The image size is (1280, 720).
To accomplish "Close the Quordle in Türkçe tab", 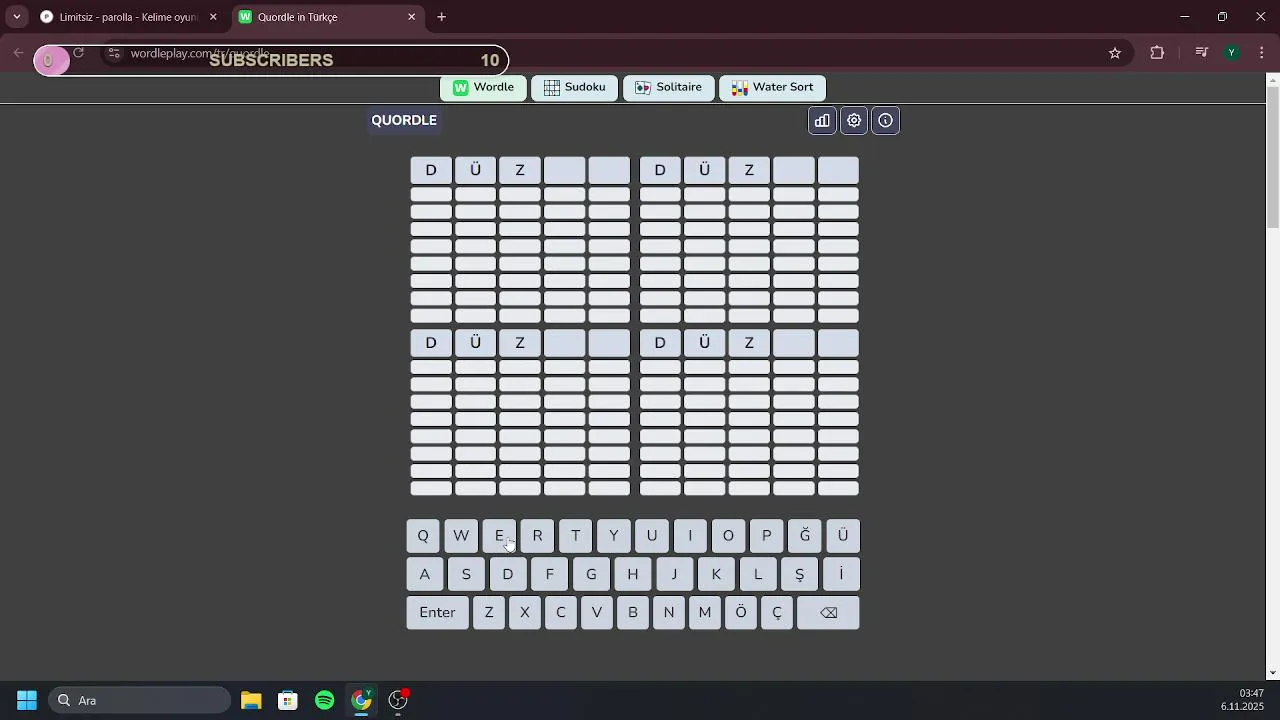I will tap(411, 17).
